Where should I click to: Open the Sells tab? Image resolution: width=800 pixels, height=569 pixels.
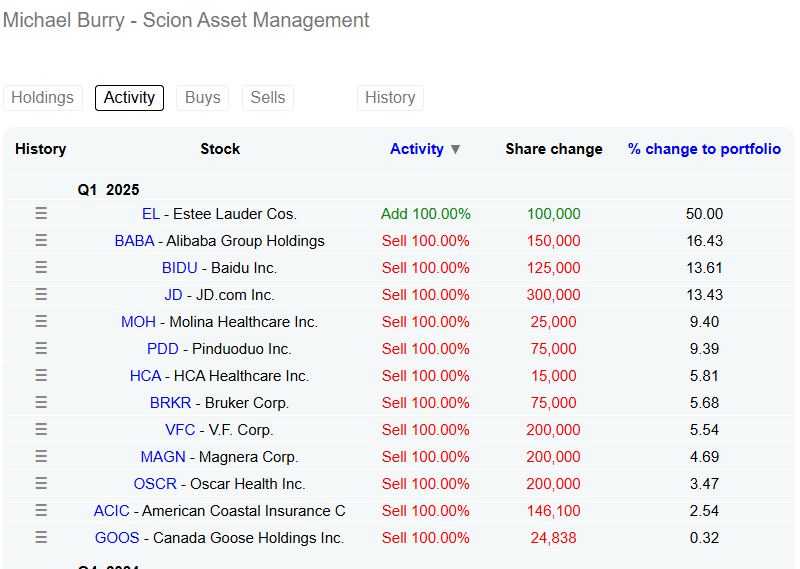[268, 97]
